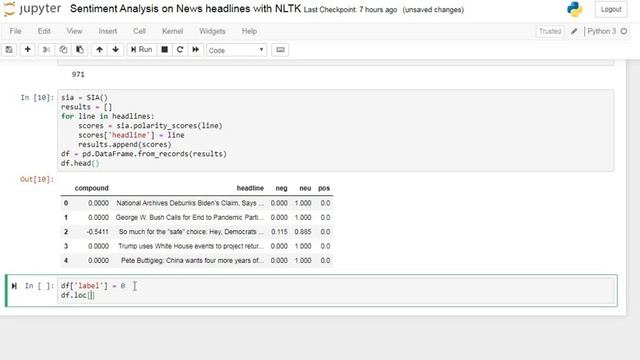This screenshot has width=640, height=360.
Task: Insert cell below with plus icon
Action: pyautogui.click(x=27, y=50)
